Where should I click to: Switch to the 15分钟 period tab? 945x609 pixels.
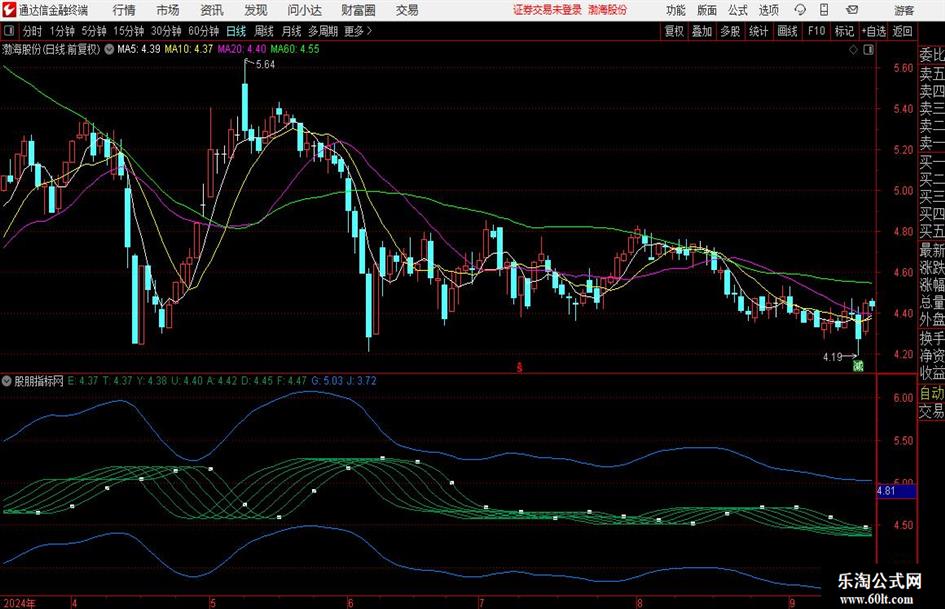pyautogui.click(x=128, y=31)
